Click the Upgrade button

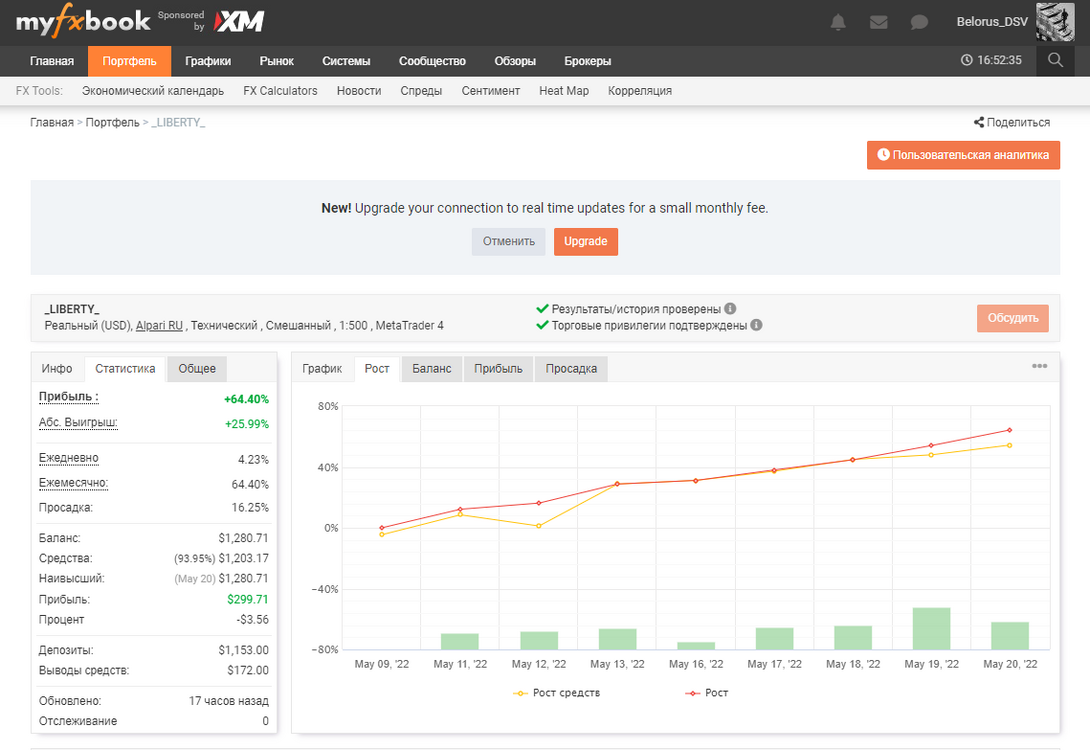pyautogui.click(x=585, y=241)
